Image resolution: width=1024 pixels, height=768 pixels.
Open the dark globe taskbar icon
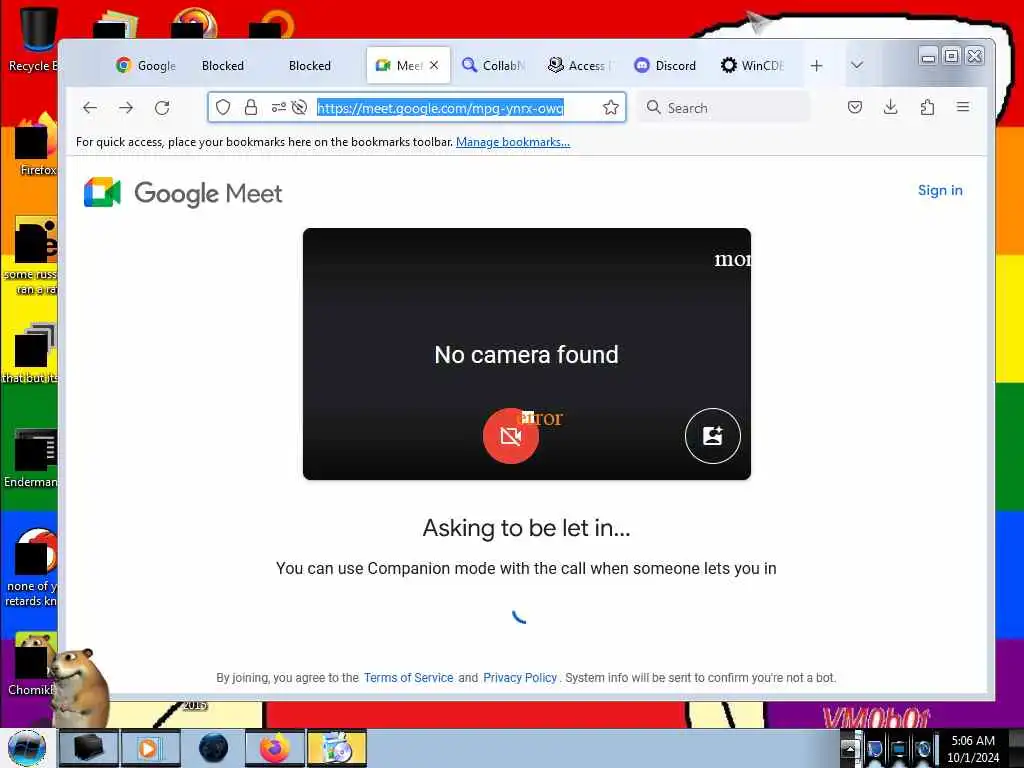point(213,748)
